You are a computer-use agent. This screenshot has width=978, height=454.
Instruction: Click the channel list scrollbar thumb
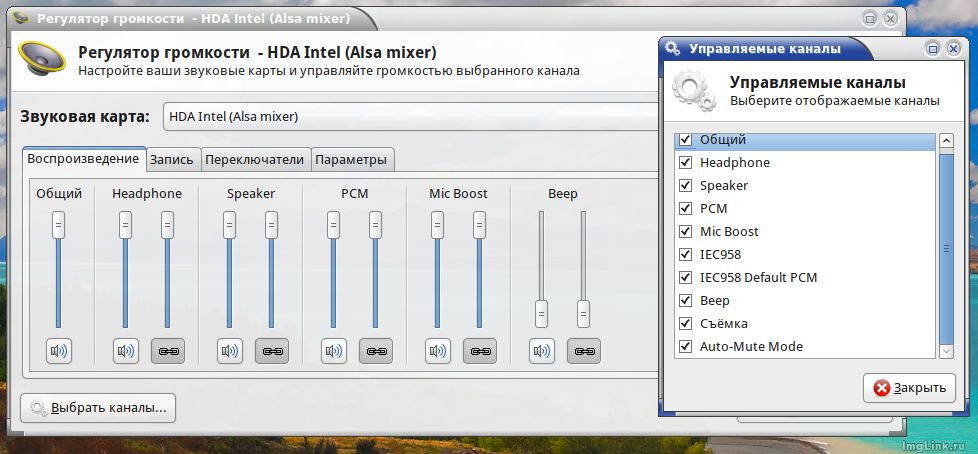(x=946, y=248)
